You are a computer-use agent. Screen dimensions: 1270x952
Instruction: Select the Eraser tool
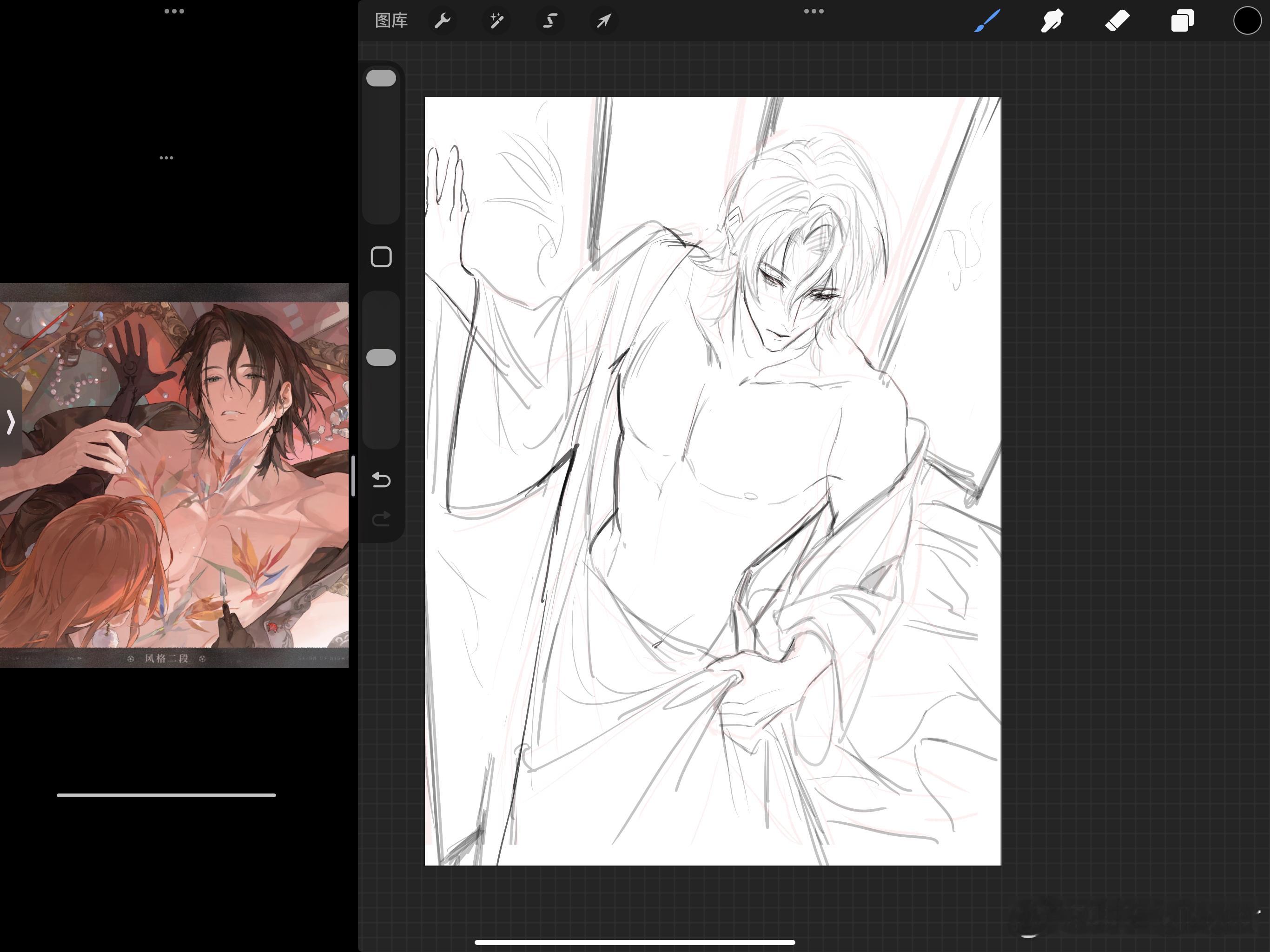1117,20
